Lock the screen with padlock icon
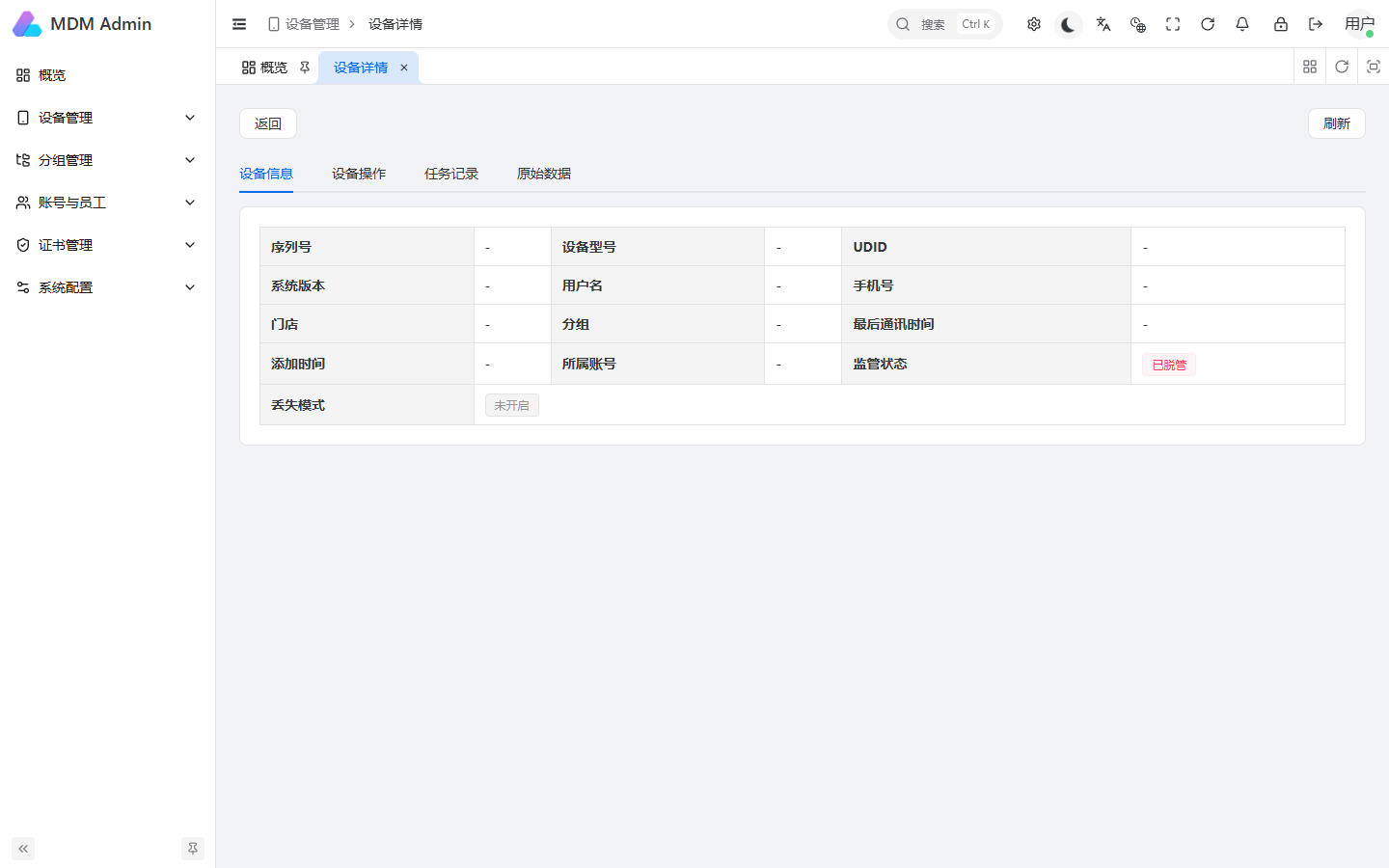This screenshot has height=868, width=1389. pyautogui.click(x=1281, y=24)
